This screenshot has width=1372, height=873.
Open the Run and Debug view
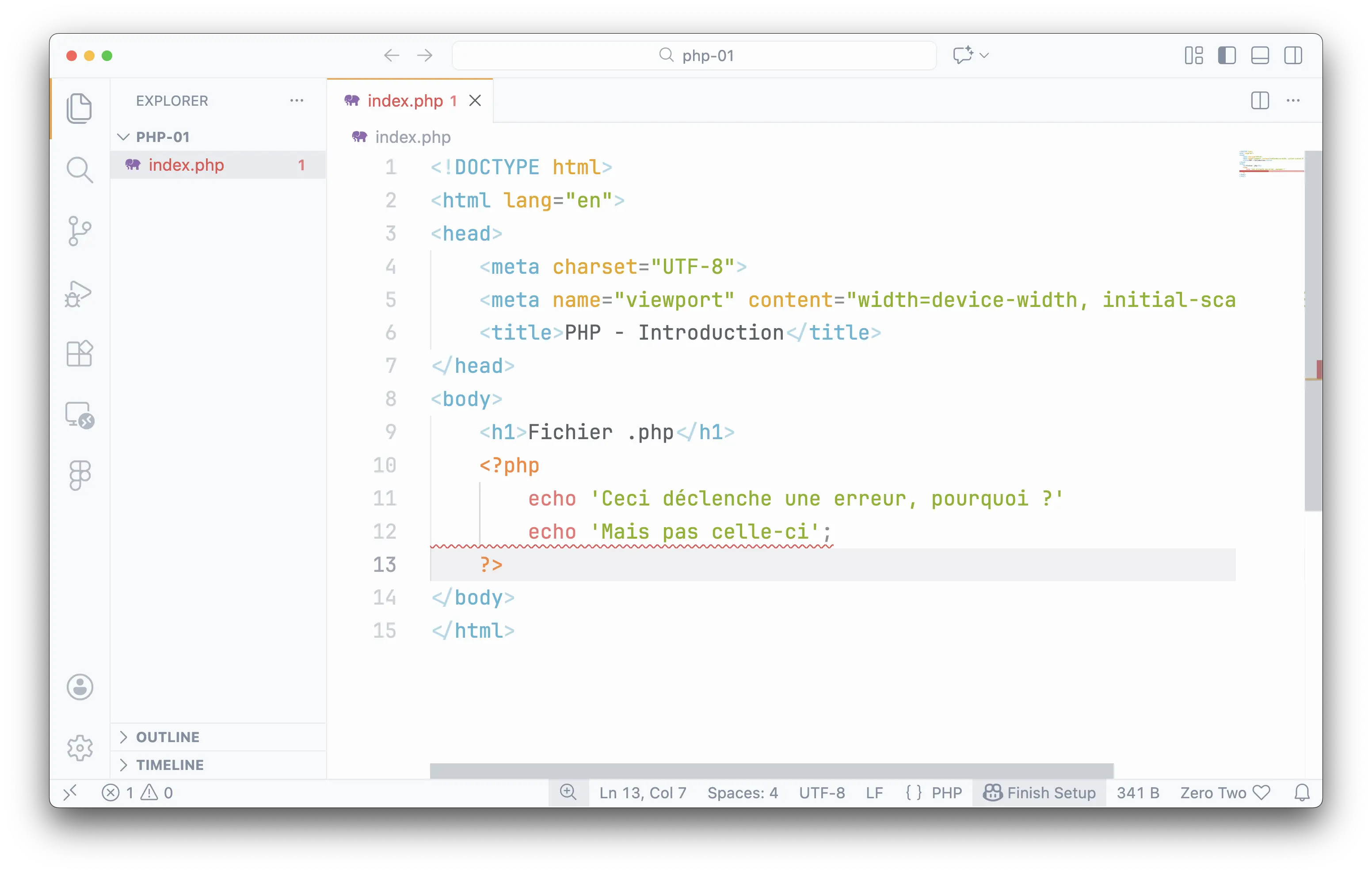(x=79, y=294)
